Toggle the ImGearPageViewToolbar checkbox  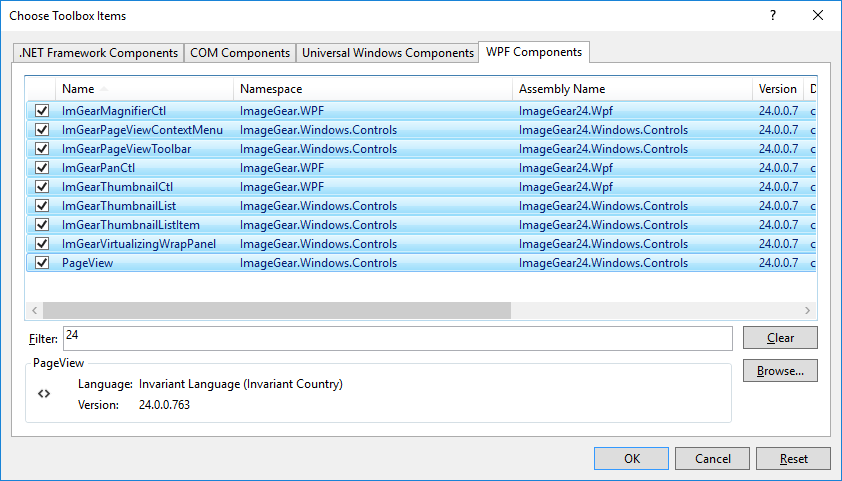click(42, 149)
